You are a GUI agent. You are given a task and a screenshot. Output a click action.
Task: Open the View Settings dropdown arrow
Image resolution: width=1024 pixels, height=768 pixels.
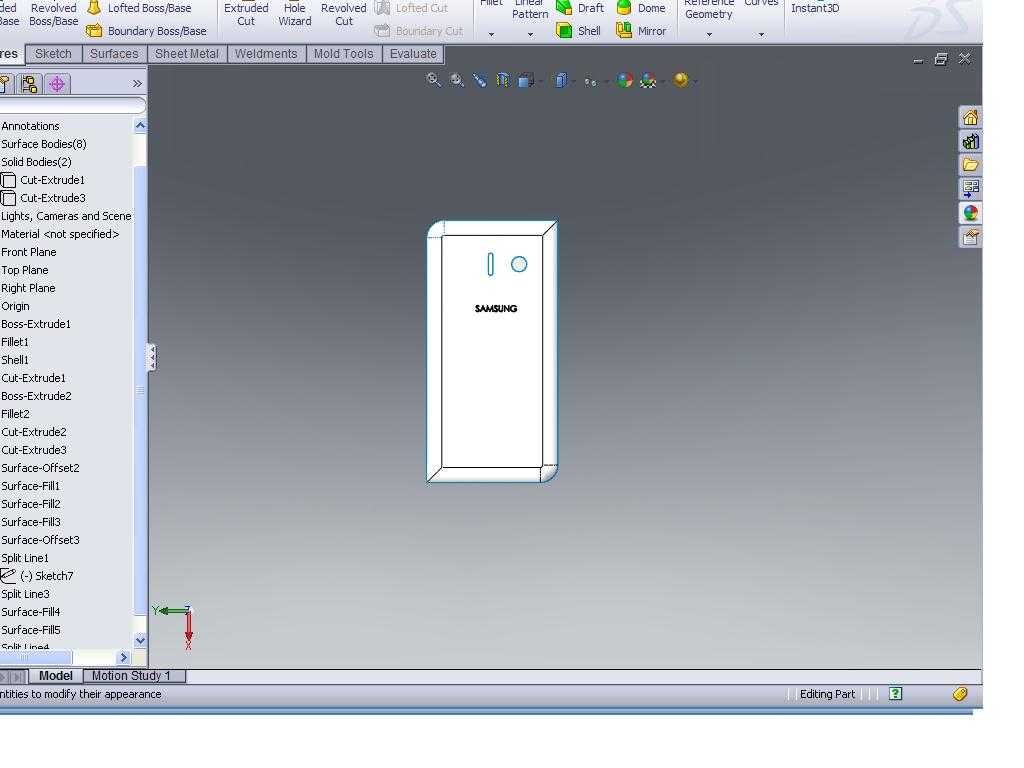pos(695,82)
